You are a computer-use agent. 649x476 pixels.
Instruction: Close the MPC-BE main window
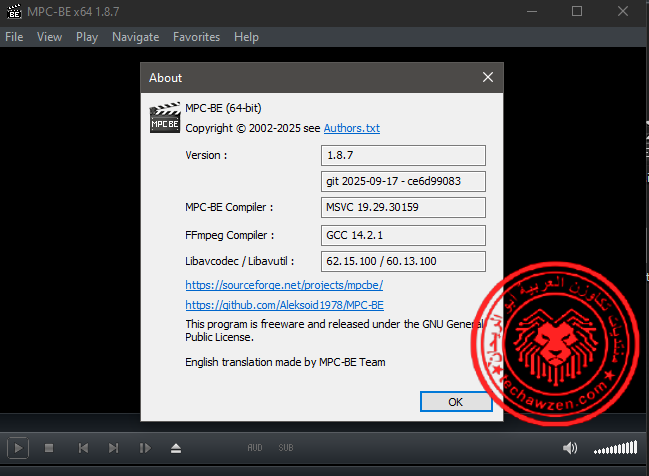coord(623,12)
